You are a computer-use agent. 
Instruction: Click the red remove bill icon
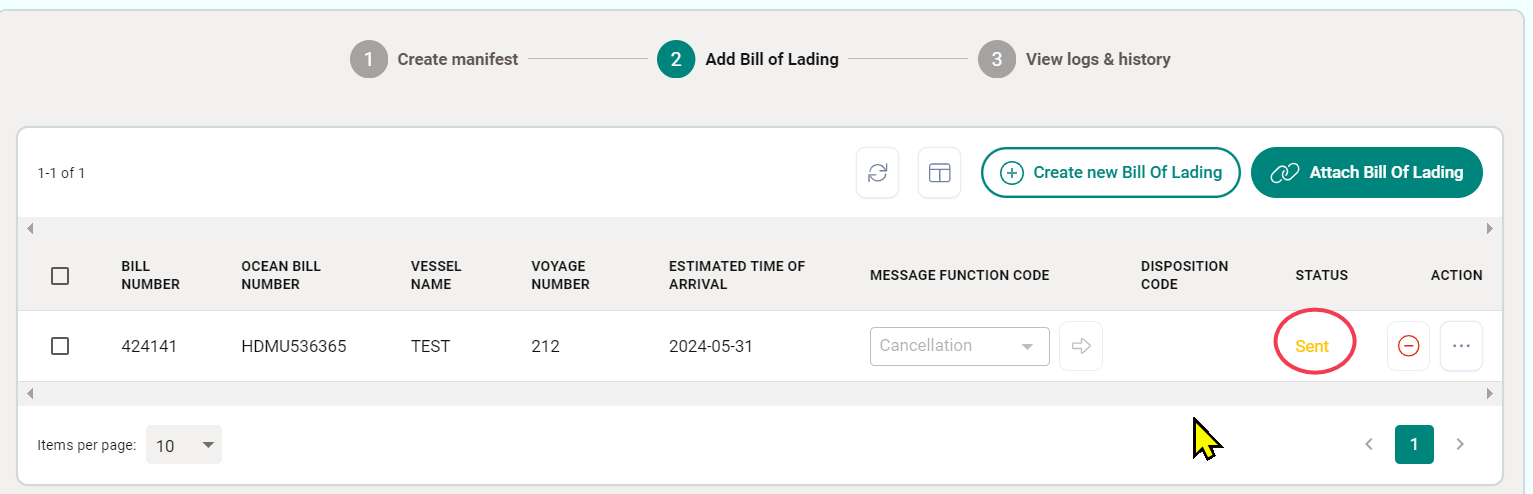click(x=1408, y=346)
